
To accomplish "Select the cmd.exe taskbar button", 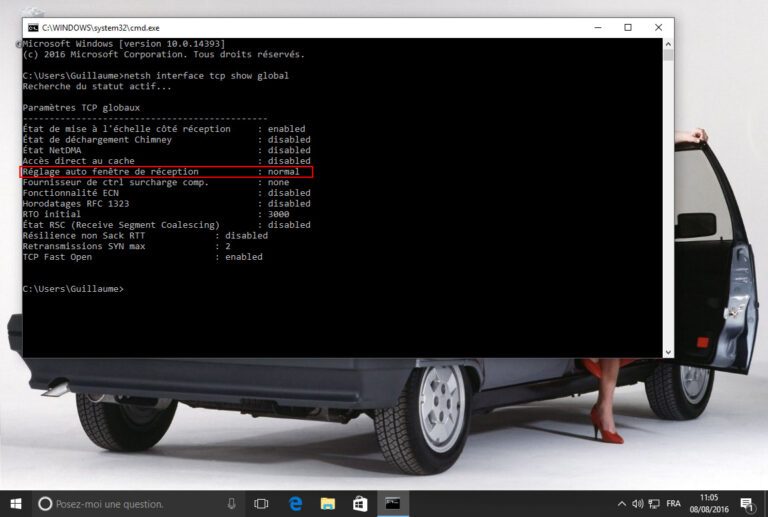I will [x=394, y=504].
